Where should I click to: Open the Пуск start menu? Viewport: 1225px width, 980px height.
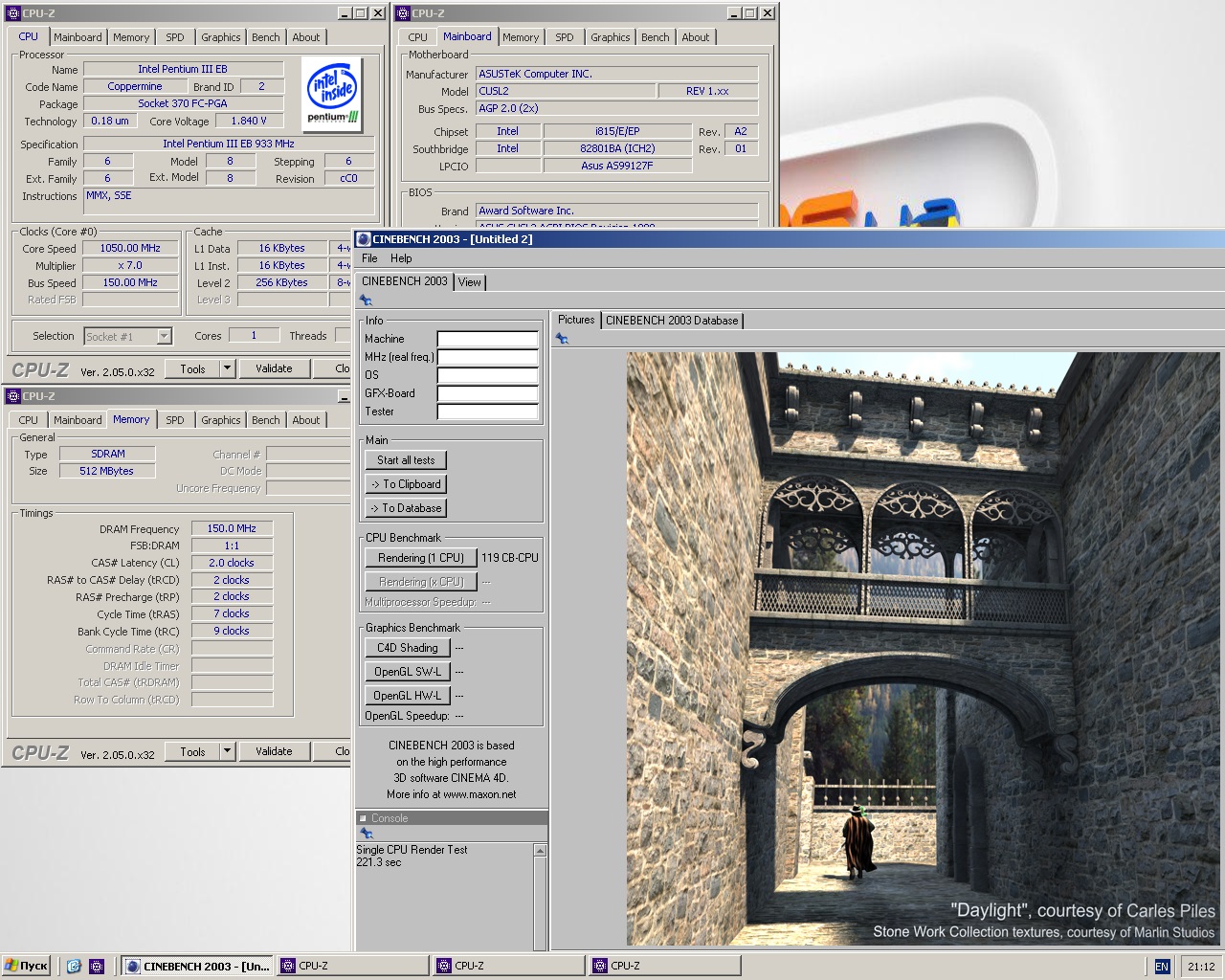[26, 966]
